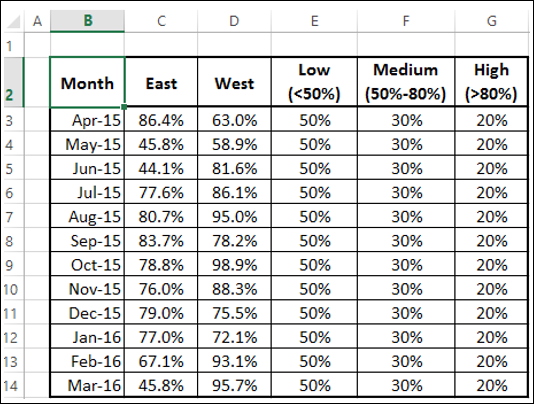Click the High (>80%) header cell
Image resolution: width=534 pixels, height=404 pixels.
tap(491, 82)
